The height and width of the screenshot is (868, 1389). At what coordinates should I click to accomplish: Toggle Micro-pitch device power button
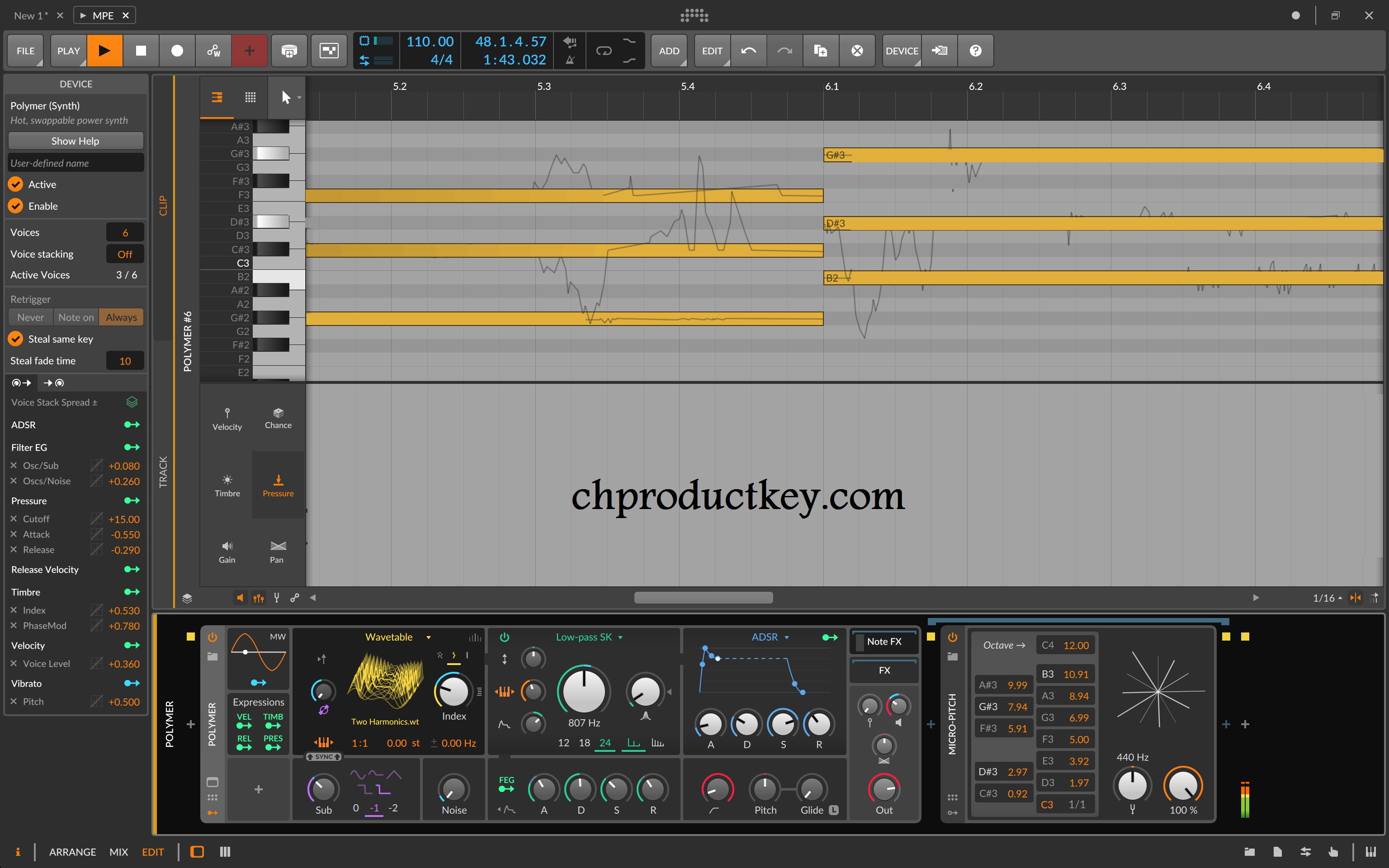pos(952,637)
